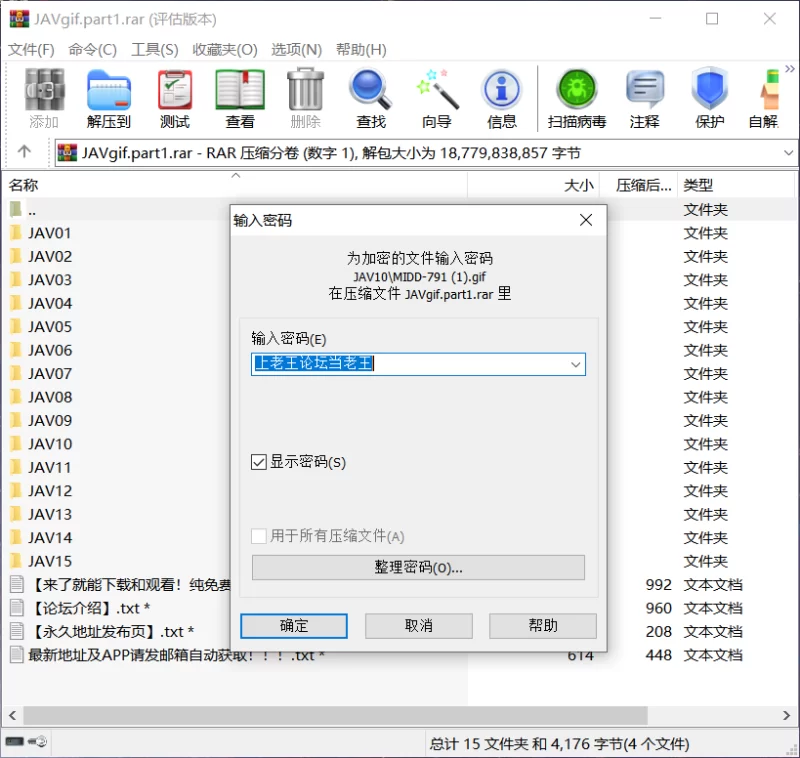Select the JAV12 folder row
Image resolution: width=800 pixels, height=758 pixels.
(49, 491)
